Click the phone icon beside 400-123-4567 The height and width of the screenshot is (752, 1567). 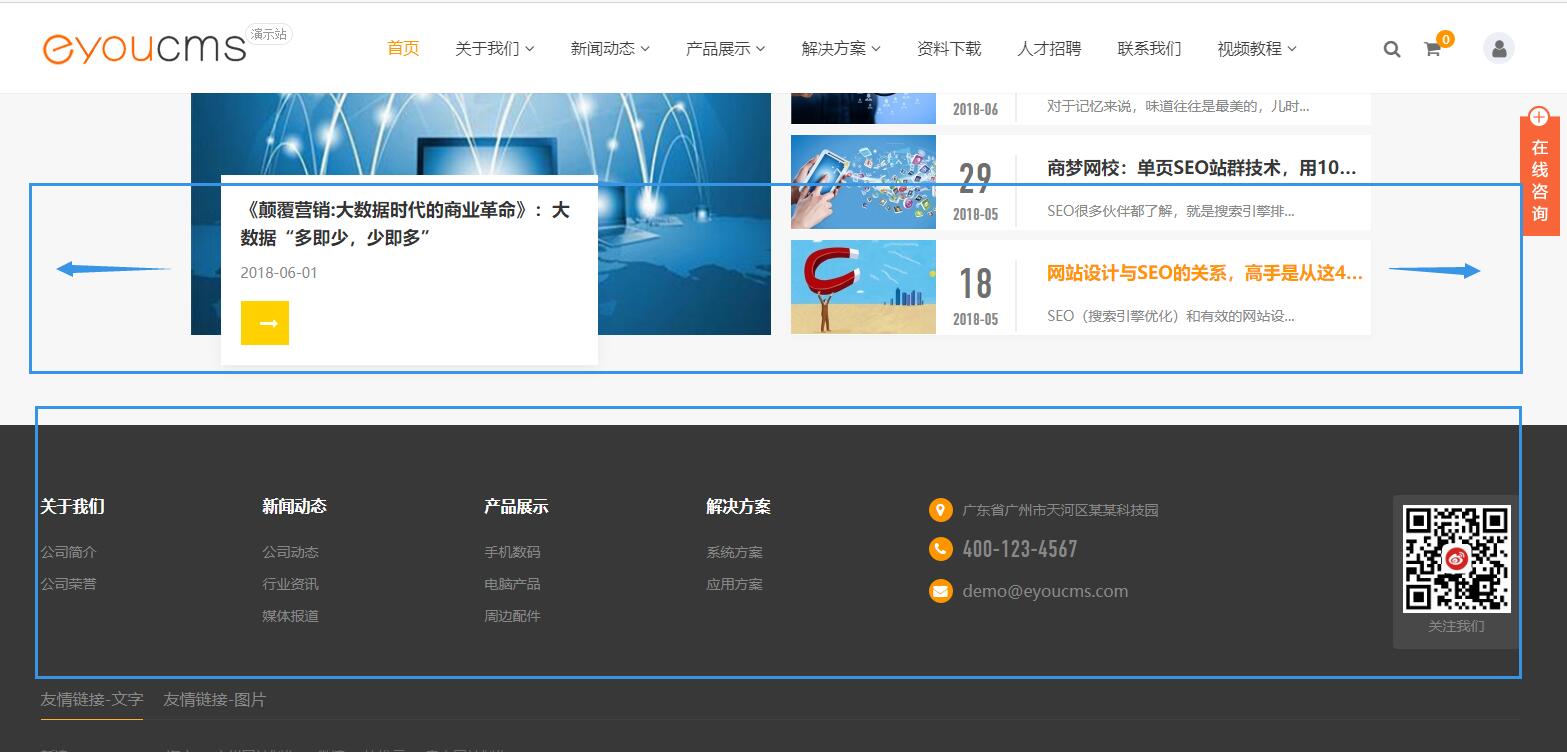940,549
